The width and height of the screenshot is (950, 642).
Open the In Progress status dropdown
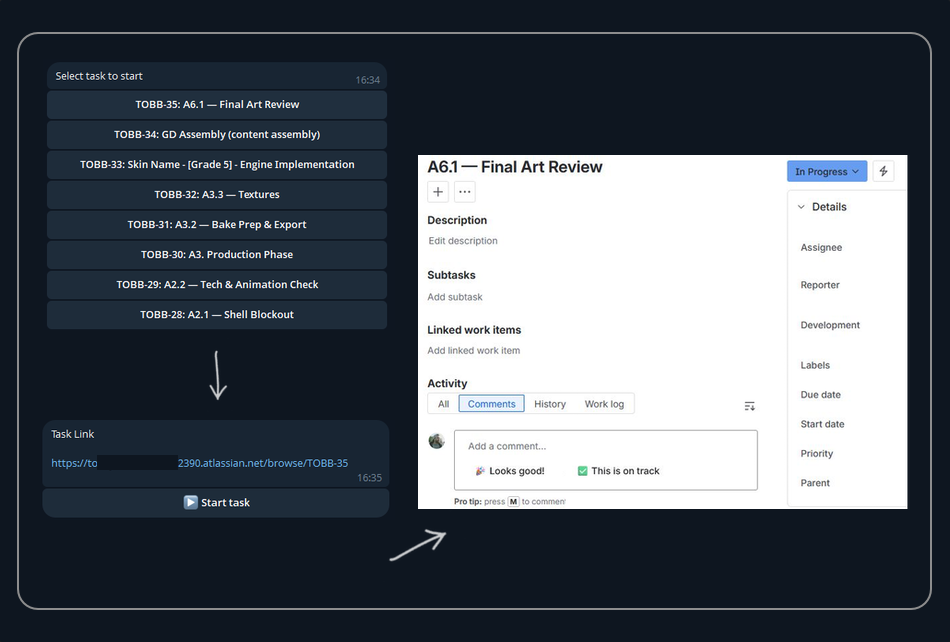[826, 171]
